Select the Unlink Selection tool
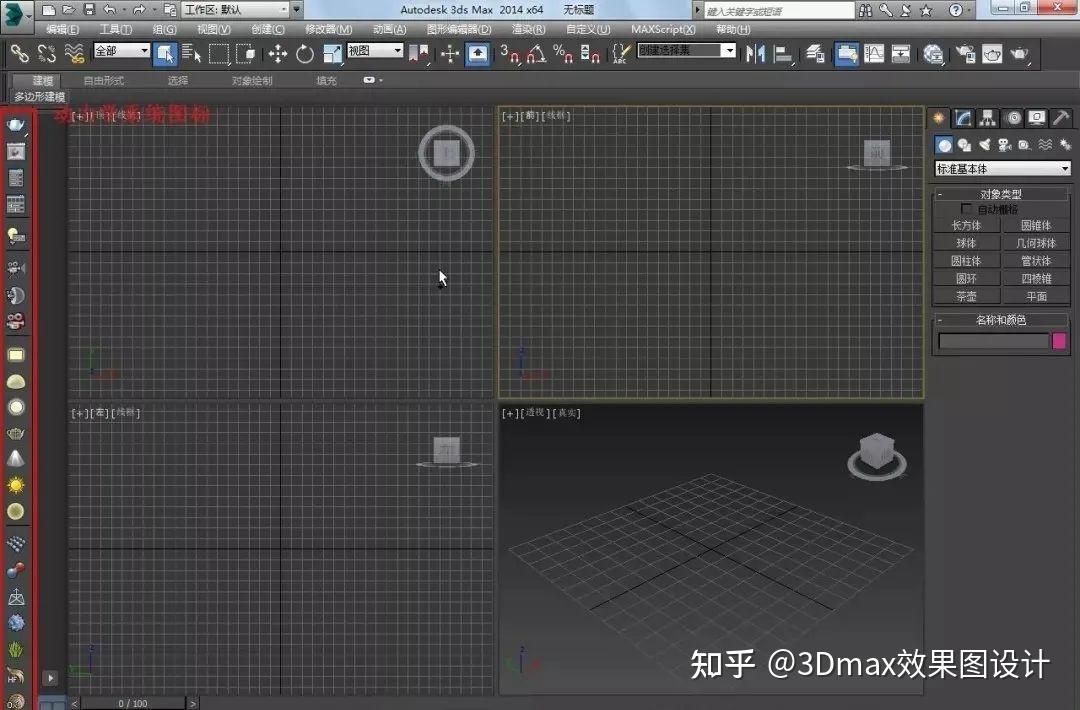 pos(47,53)
